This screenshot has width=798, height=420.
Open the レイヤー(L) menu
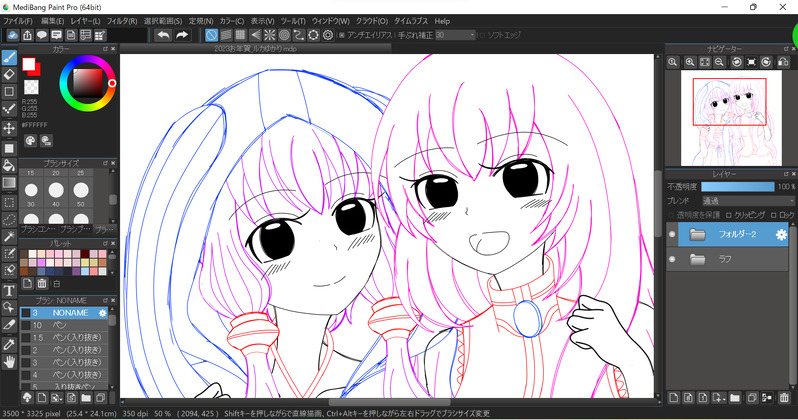tap(86, 21)
